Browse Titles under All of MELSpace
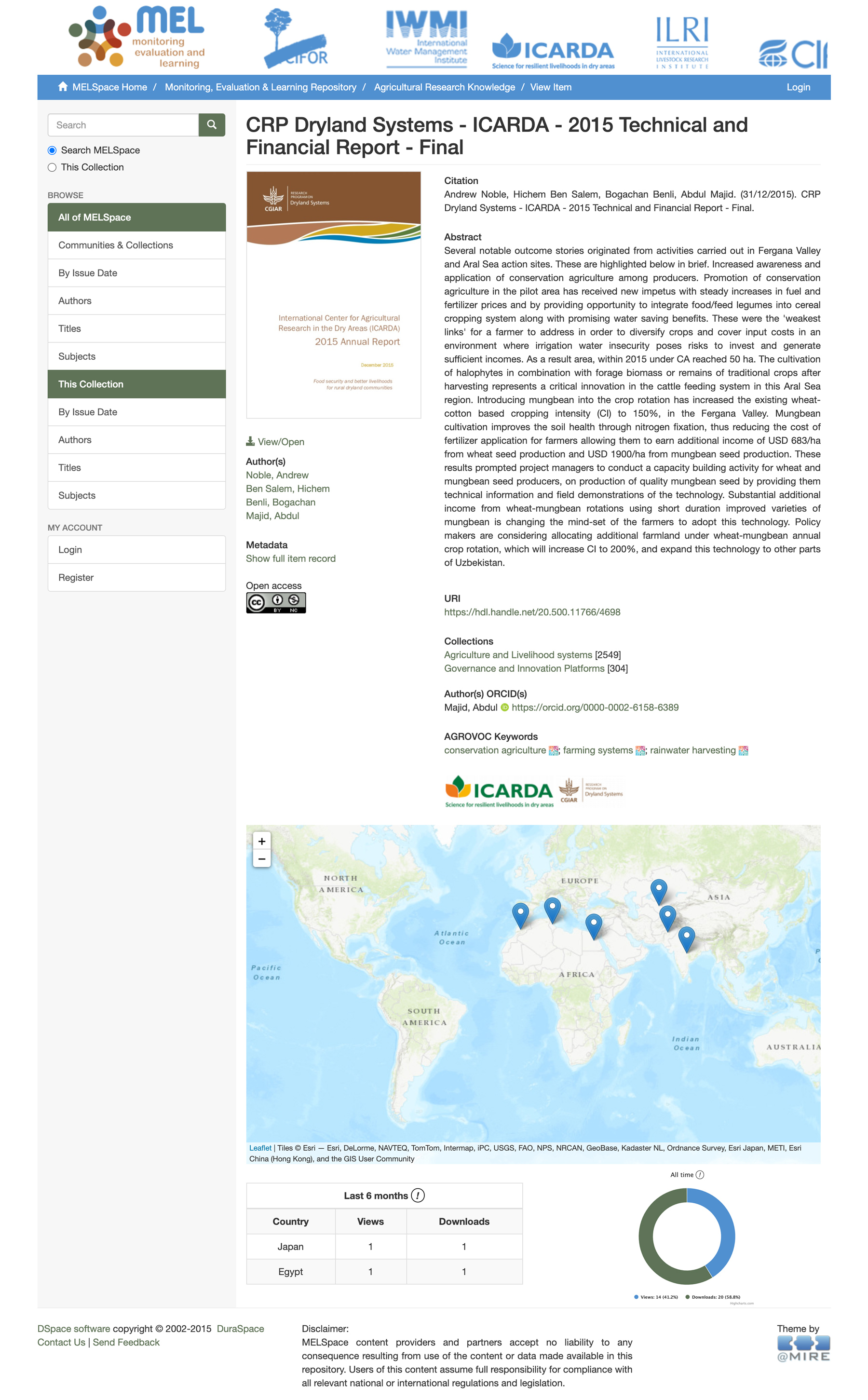Image resolution: width=868 pixels, height=1400 pixels. click(136, 328)
